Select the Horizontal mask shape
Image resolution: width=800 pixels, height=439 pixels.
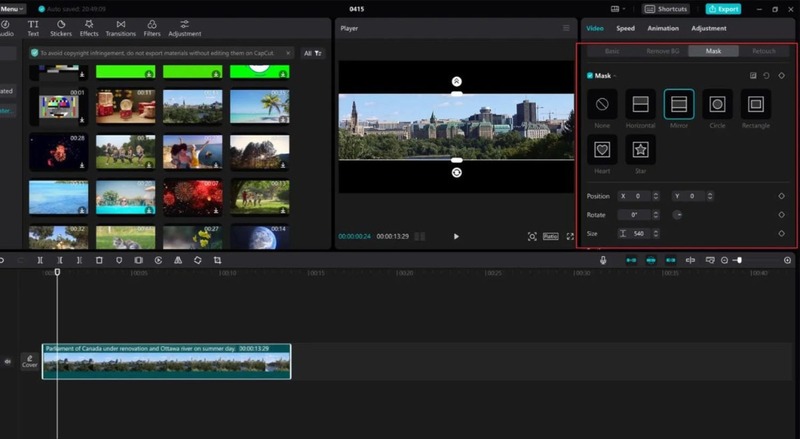click(640, 104)
